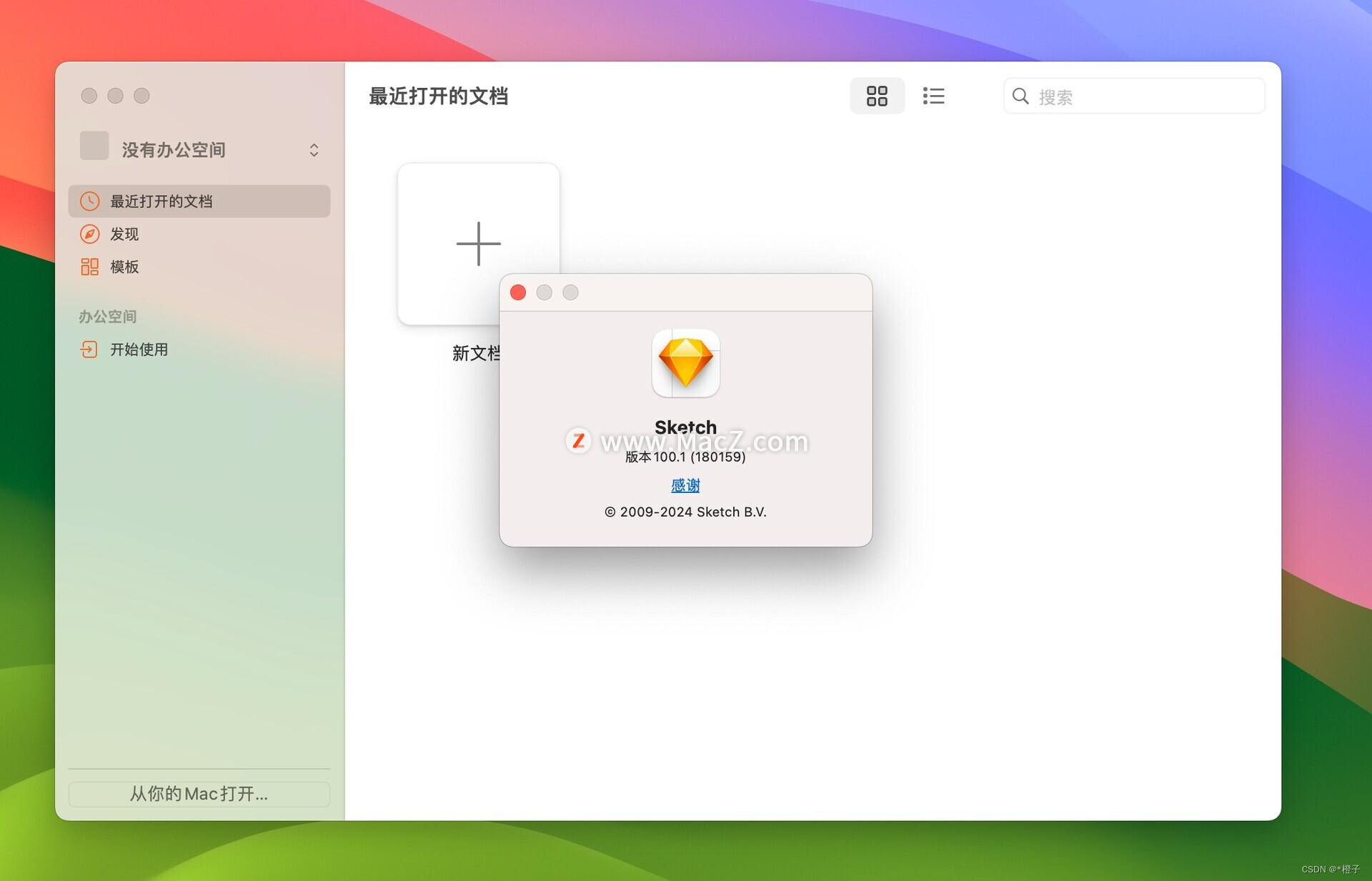Select 模板 sidebar icon
The height and width of the screenshot is (881, 1372).
(x=89, y=266)
